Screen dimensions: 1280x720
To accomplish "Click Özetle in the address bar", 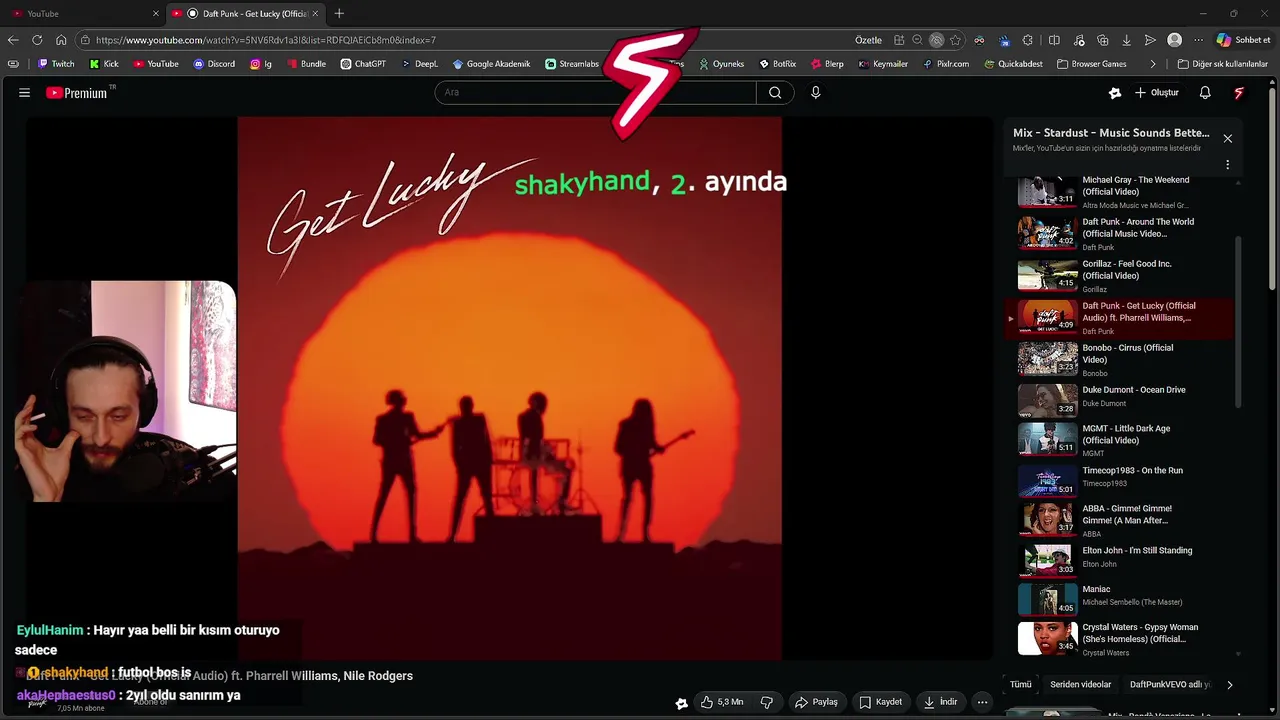I will click(868, 40).
